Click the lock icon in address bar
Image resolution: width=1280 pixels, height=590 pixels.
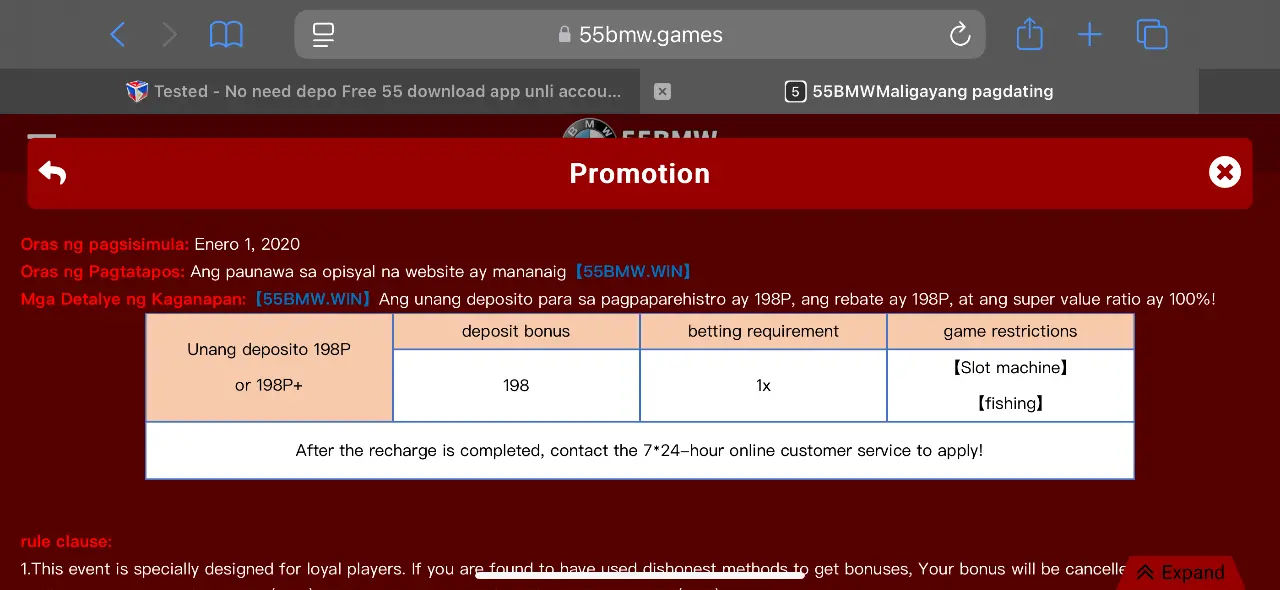coord(565,35)
